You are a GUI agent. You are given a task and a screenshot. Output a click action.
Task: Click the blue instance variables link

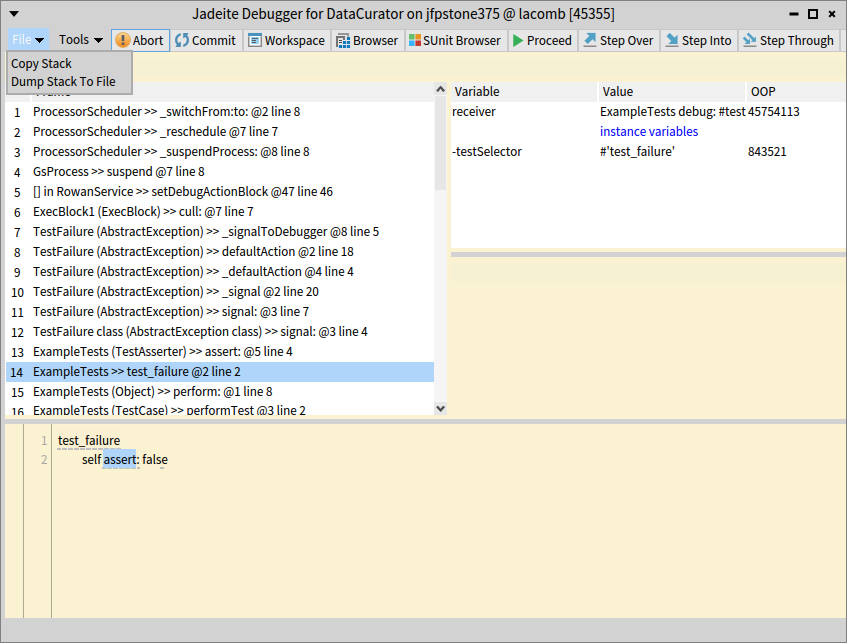[649, 132]
